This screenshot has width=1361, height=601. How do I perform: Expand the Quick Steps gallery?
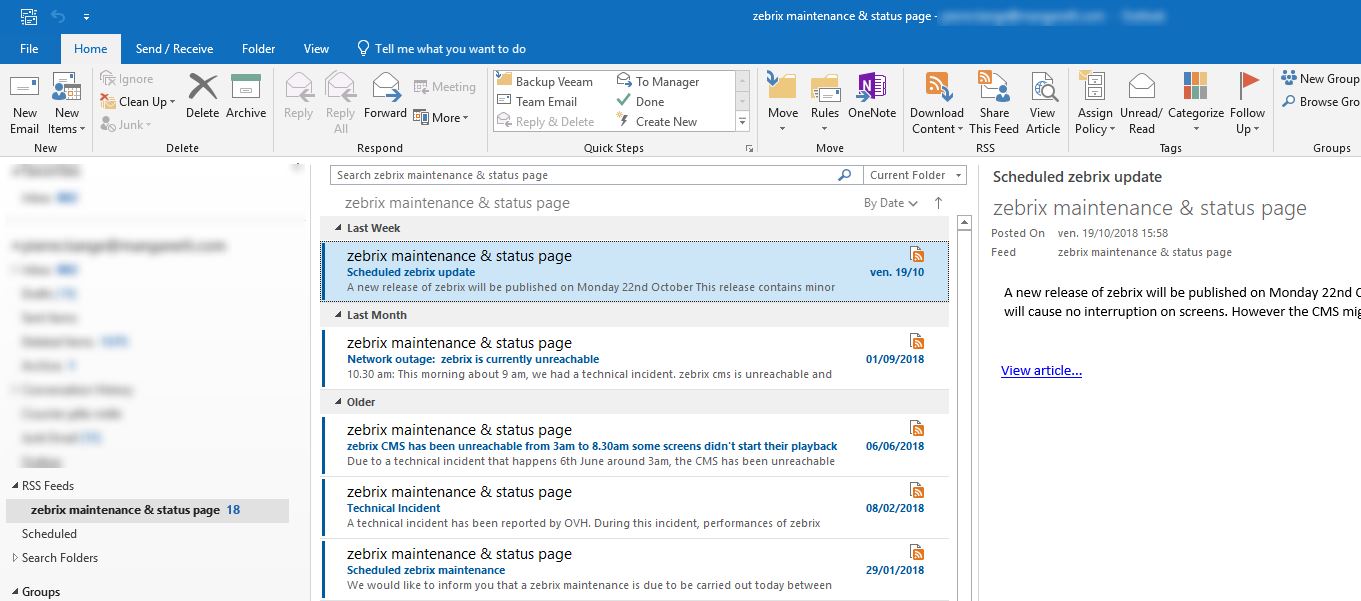coord(742,122)
